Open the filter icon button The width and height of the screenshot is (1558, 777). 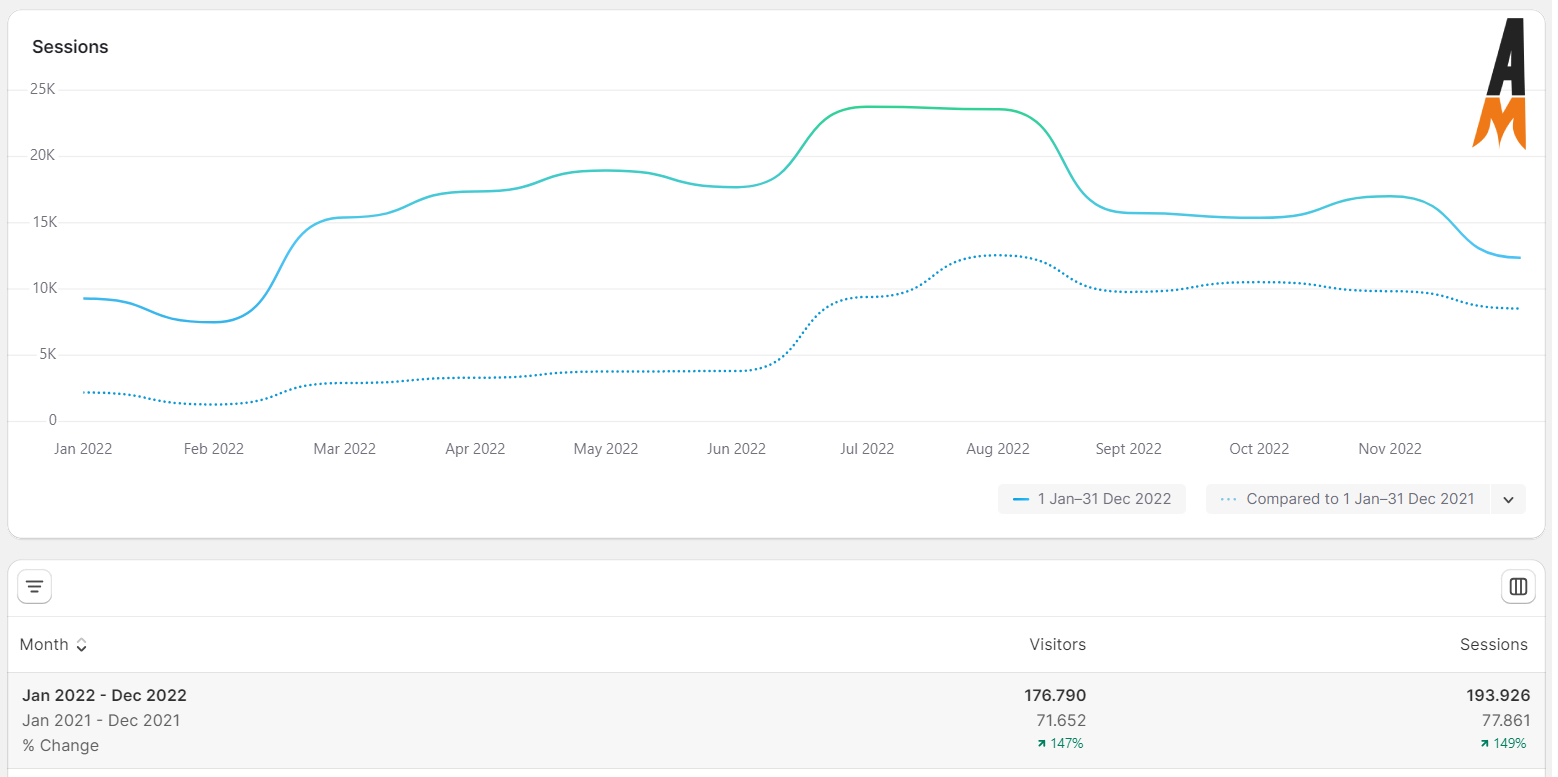35,587
